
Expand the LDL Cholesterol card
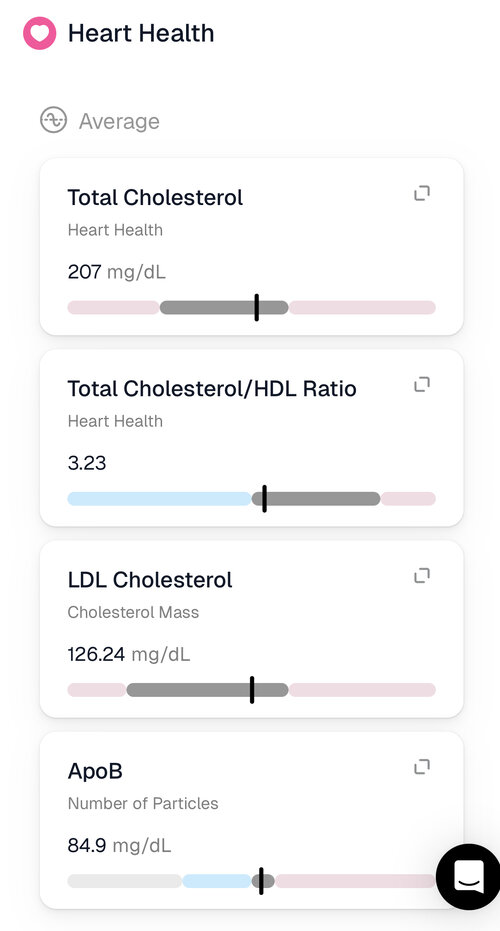[422, 576]
